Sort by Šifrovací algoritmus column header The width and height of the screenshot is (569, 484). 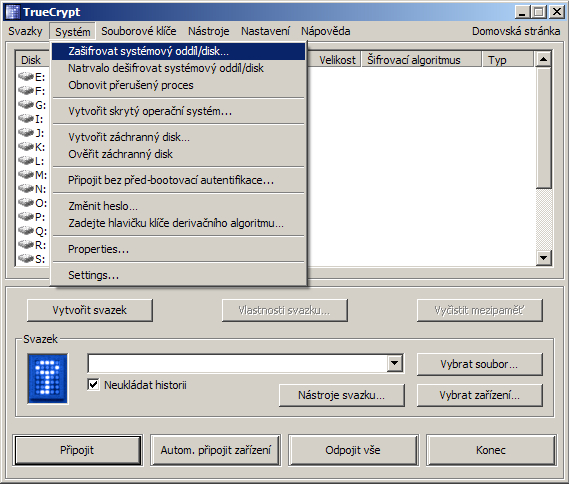tap(421, 60)
